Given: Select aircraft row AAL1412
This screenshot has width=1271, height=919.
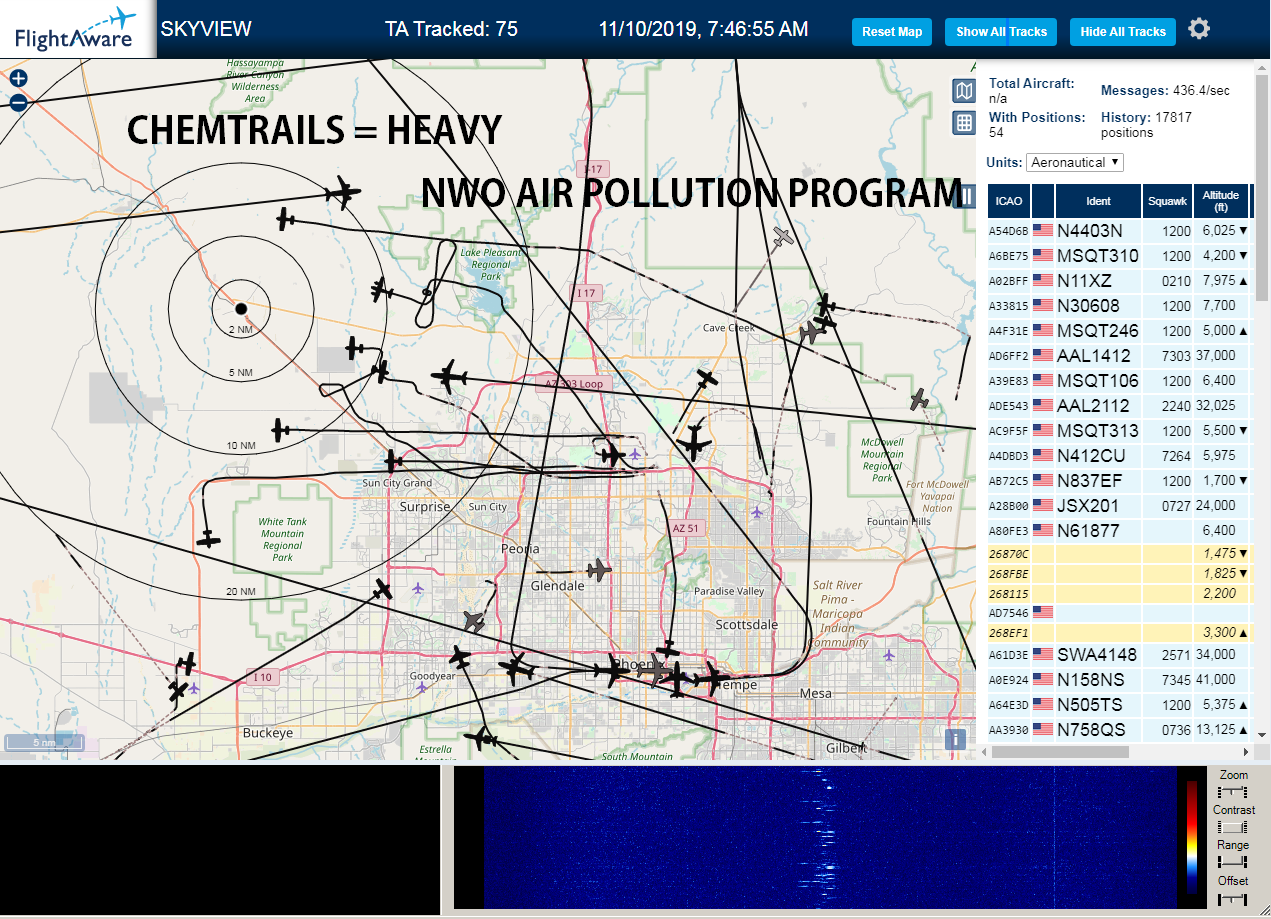Looking at the screenshot, I should point(1119,355).
